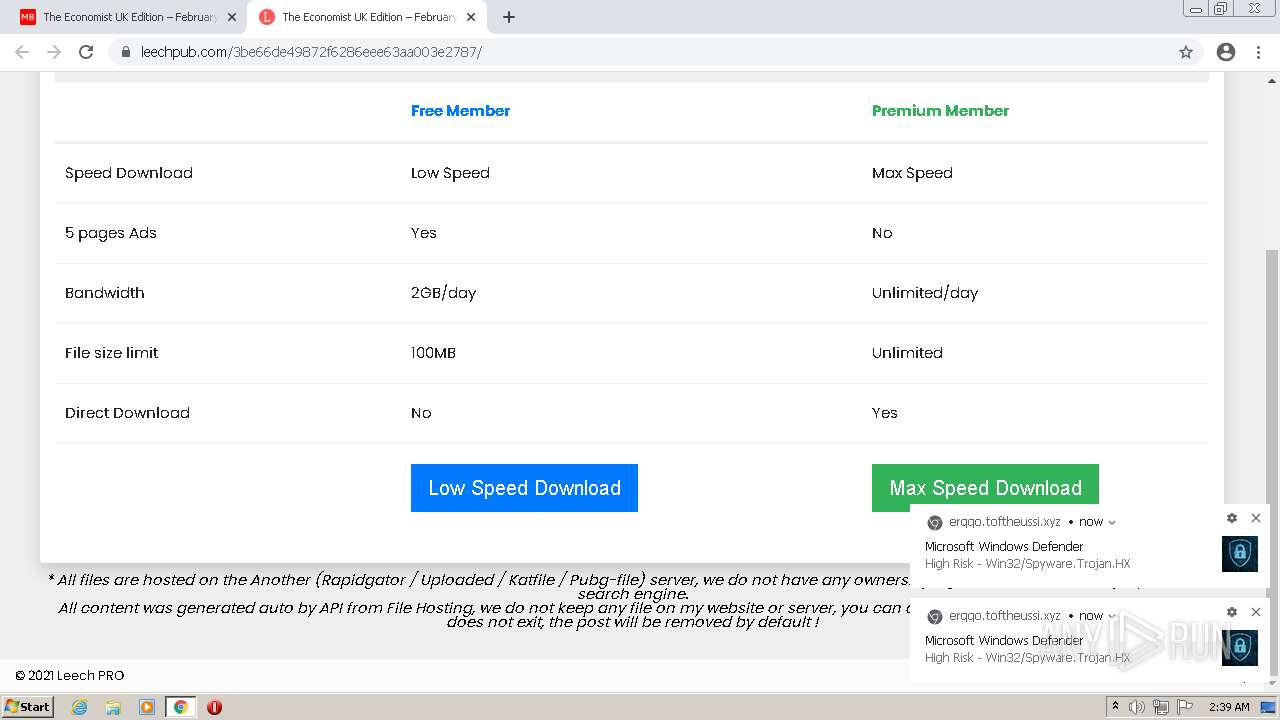Launch Internet Explorer from the taskbar
The image size is (1280, 720).
point(79,707)
